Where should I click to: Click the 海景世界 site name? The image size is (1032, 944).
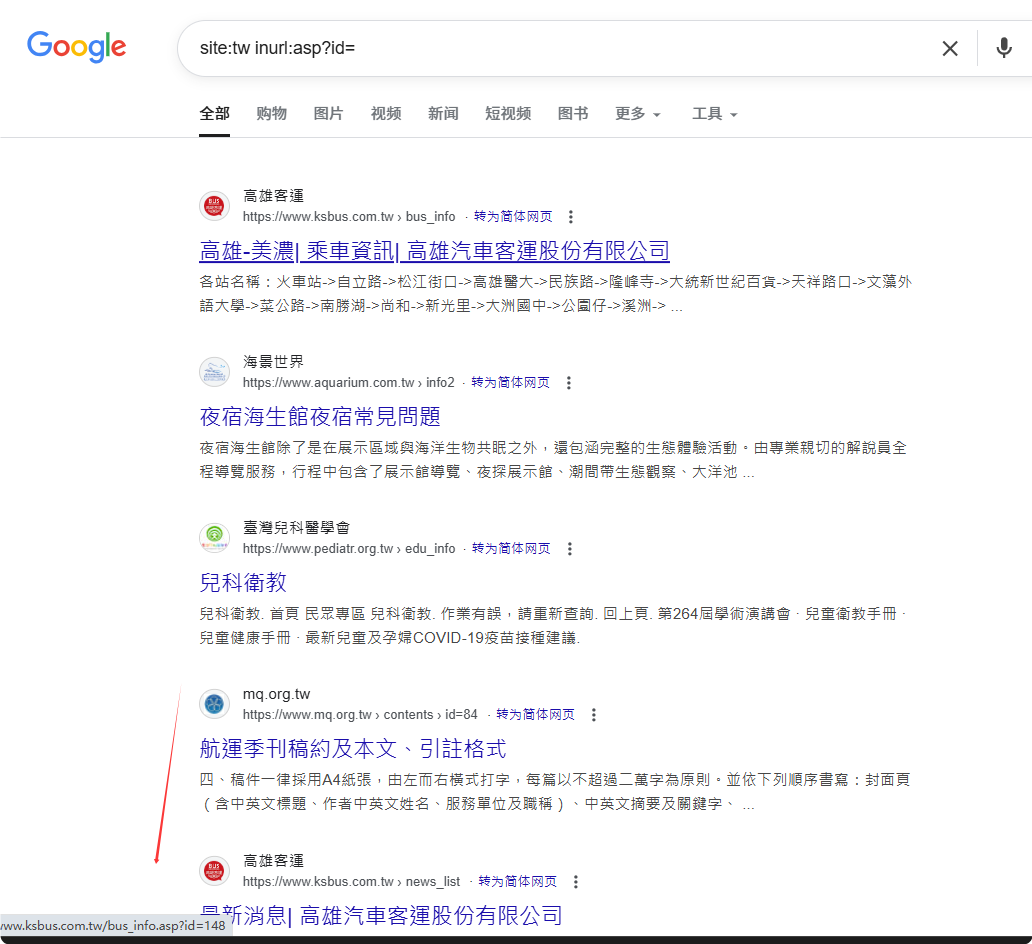273,361
